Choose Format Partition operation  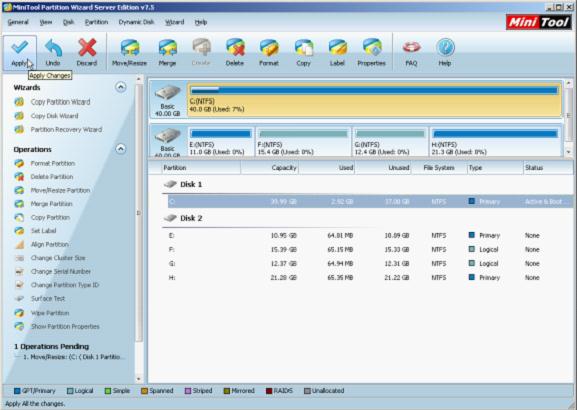53,163
